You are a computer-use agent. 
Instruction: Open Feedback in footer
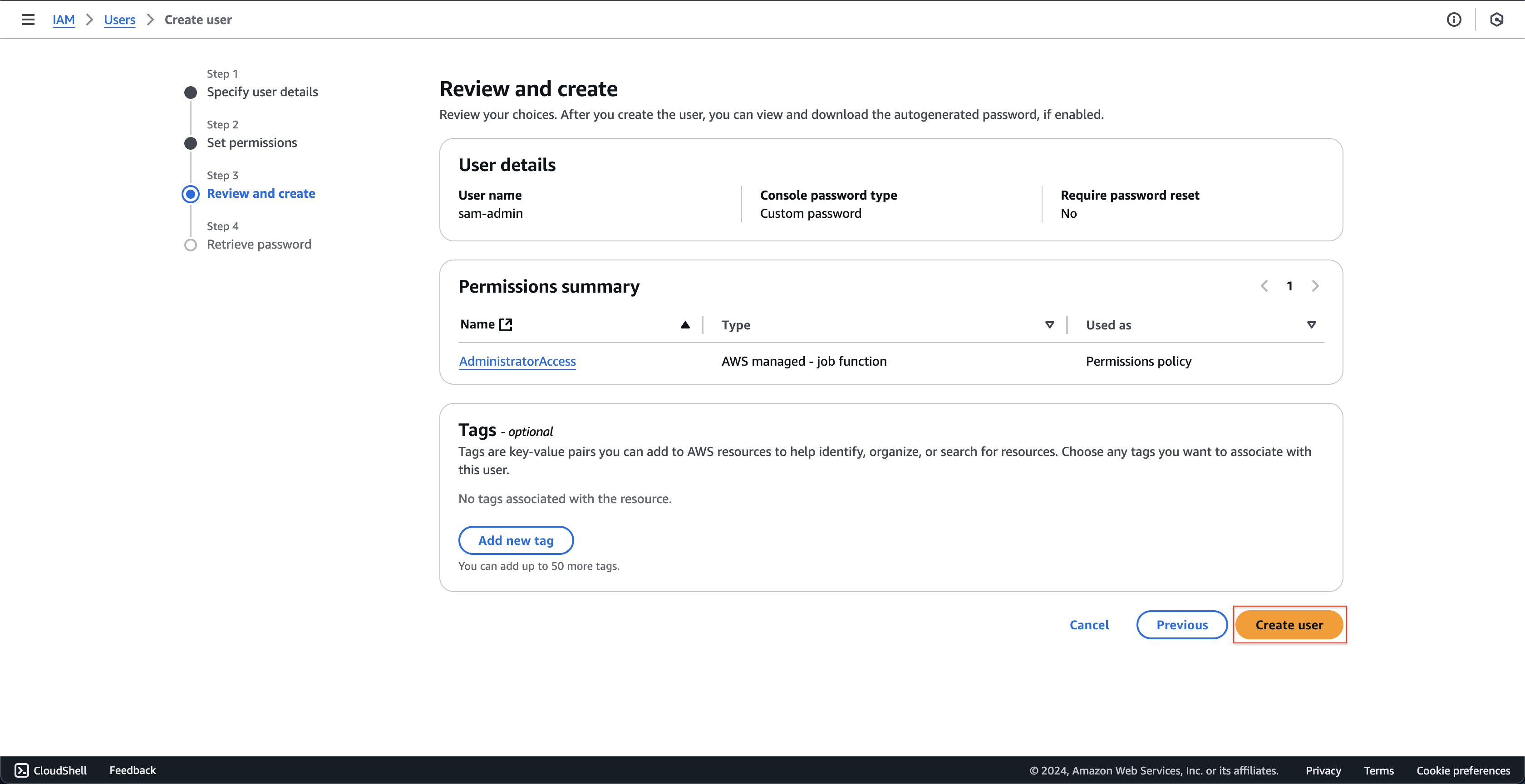pyautogui.click(x=133, y=770)
